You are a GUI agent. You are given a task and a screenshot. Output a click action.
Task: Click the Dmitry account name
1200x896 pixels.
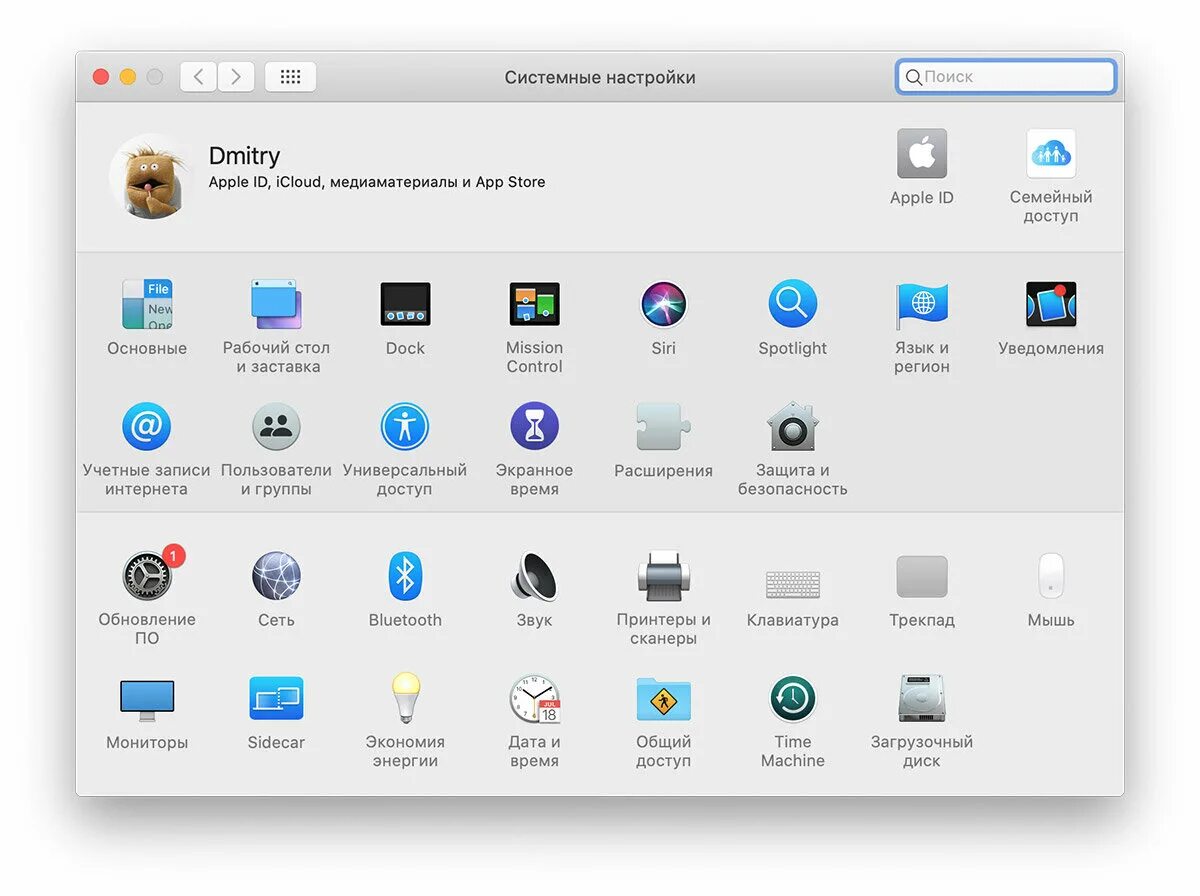pyautogui.click(x=244, y=156)
